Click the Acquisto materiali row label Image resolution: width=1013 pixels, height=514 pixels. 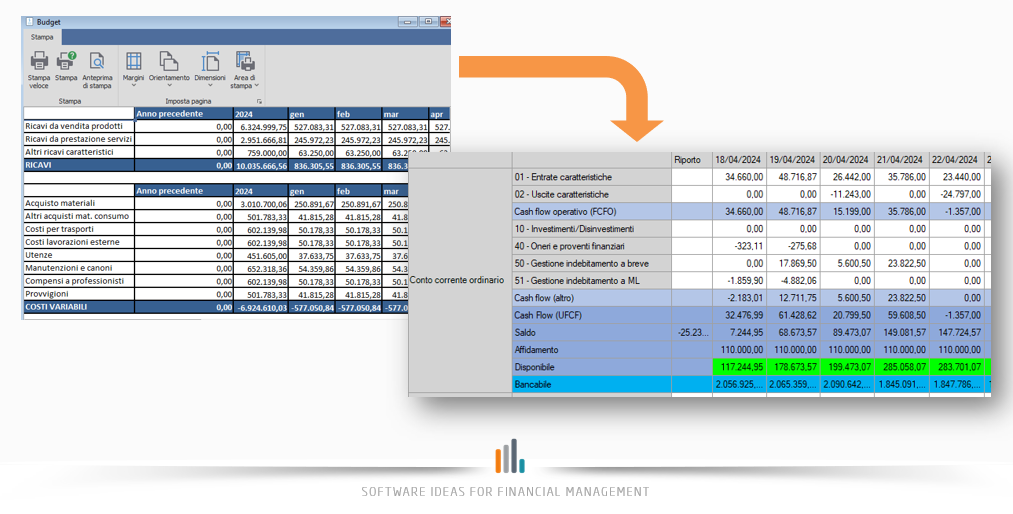pos(79,203)
